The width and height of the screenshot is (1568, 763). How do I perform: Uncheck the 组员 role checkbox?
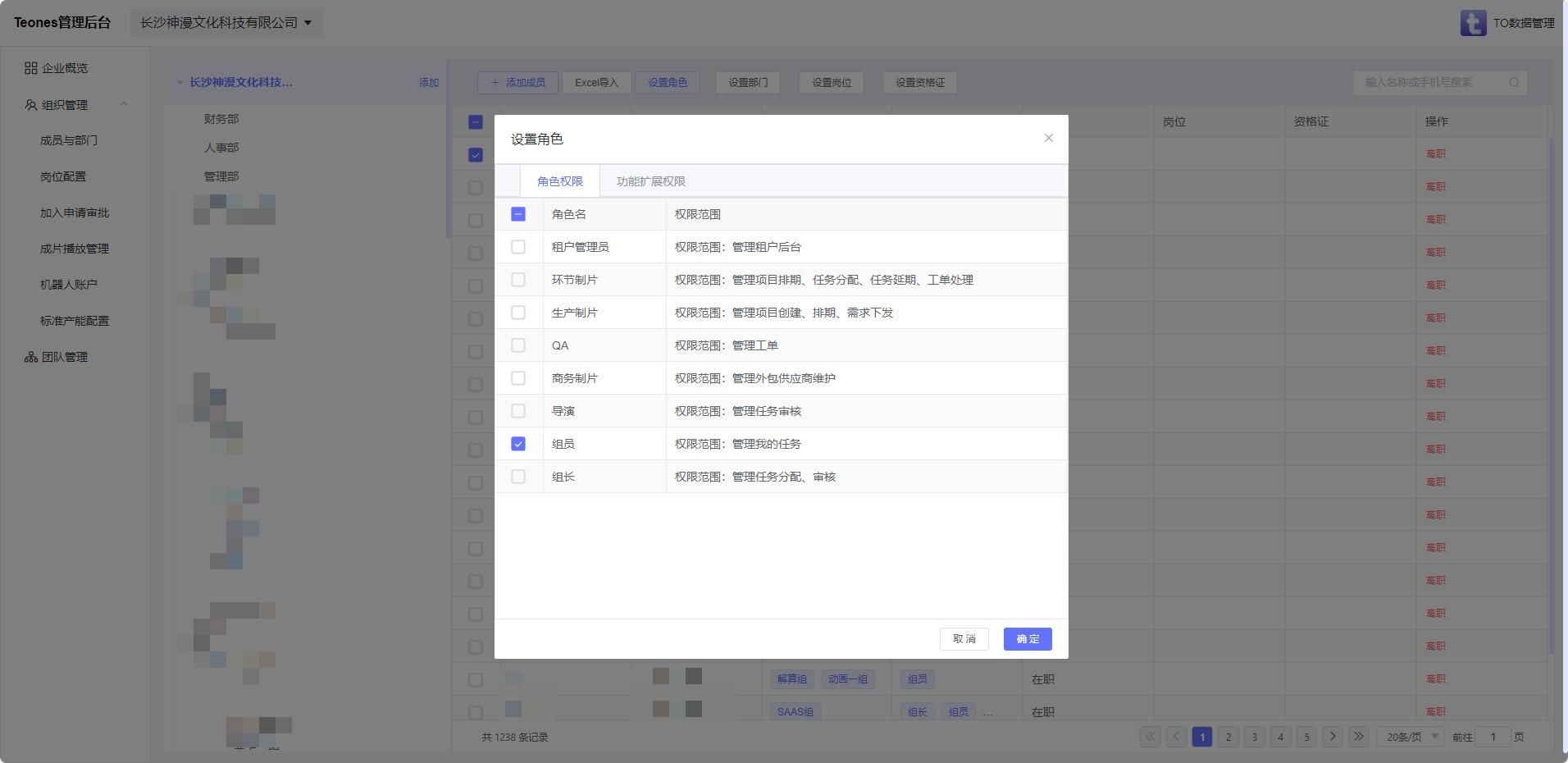pyautogui.click(x=518, y=444)
